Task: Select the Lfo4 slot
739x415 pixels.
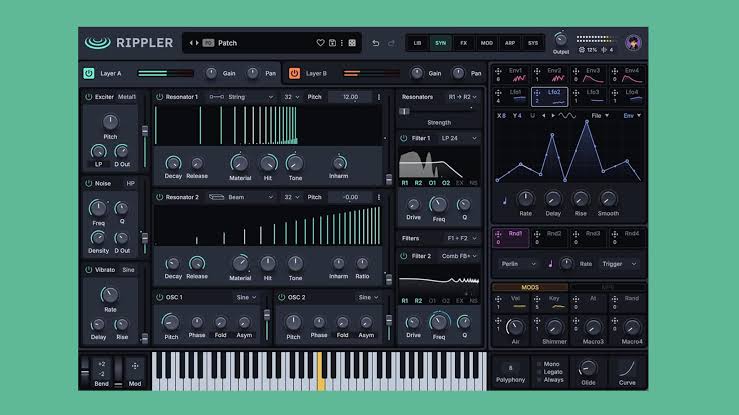Action: pos(628,96)
